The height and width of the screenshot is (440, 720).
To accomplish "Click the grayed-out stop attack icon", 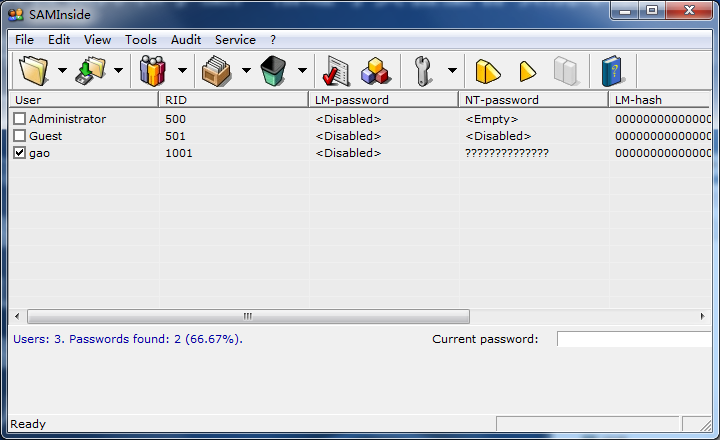I will (566, 71).
